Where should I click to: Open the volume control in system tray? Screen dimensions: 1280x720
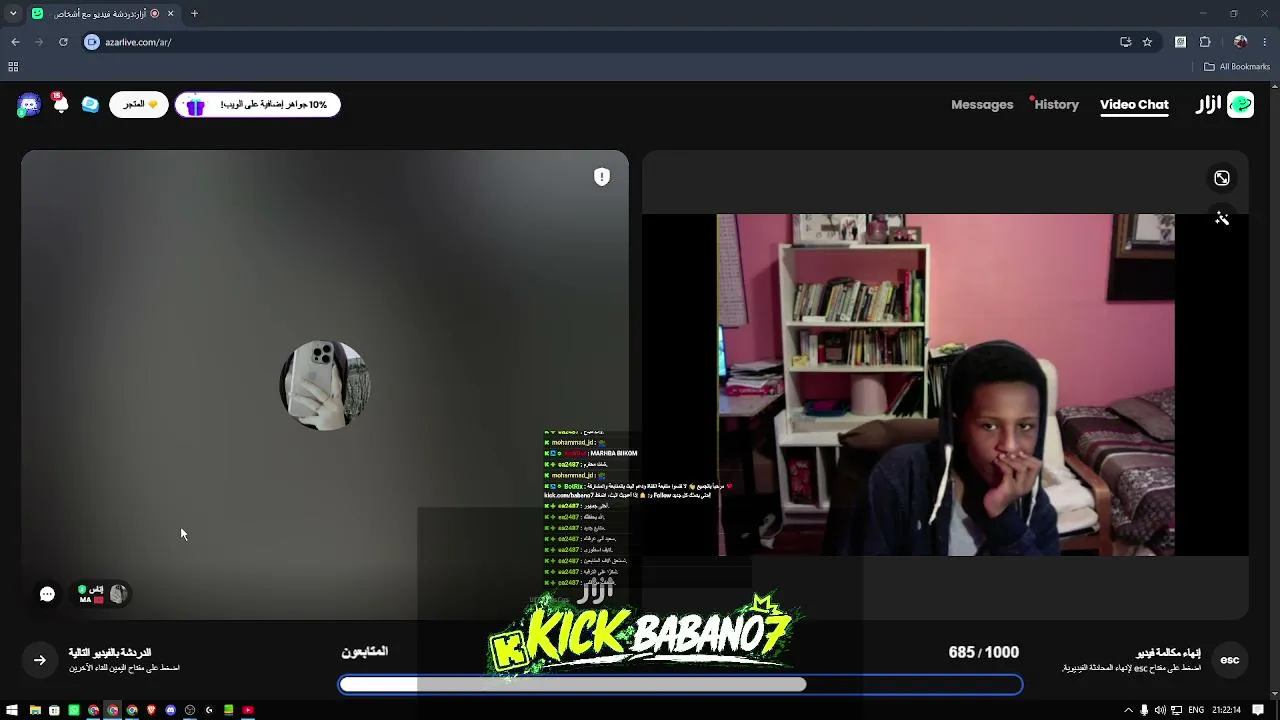point(1160,710)
